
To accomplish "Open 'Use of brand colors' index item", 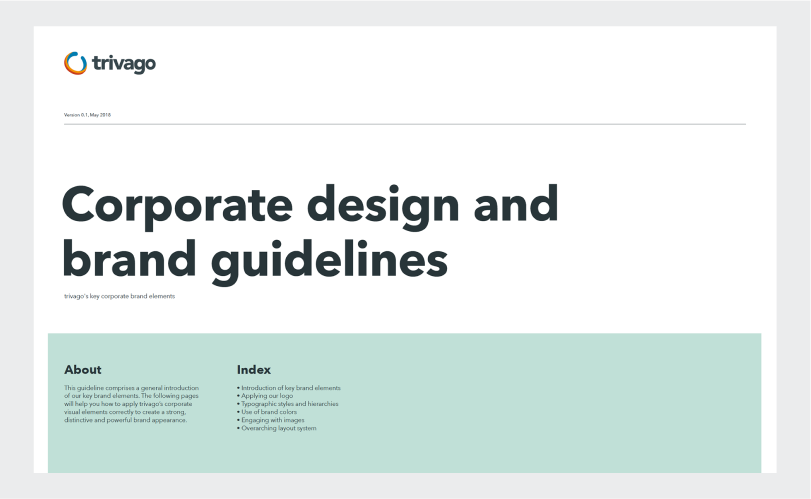I will pos(267,412).
